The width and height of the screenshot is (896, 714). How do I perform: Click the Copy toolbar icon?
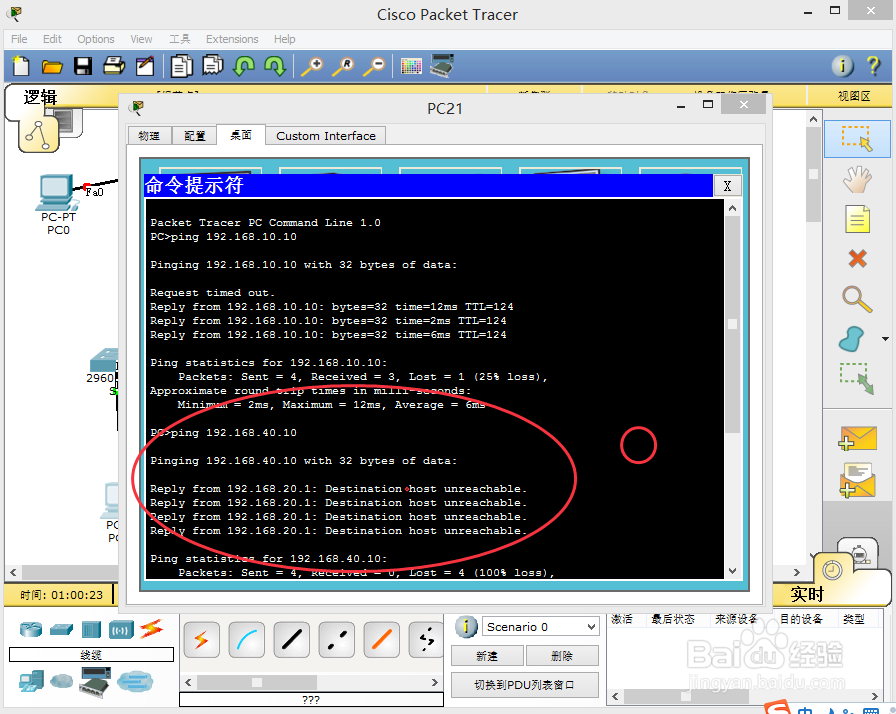(182, 66)
